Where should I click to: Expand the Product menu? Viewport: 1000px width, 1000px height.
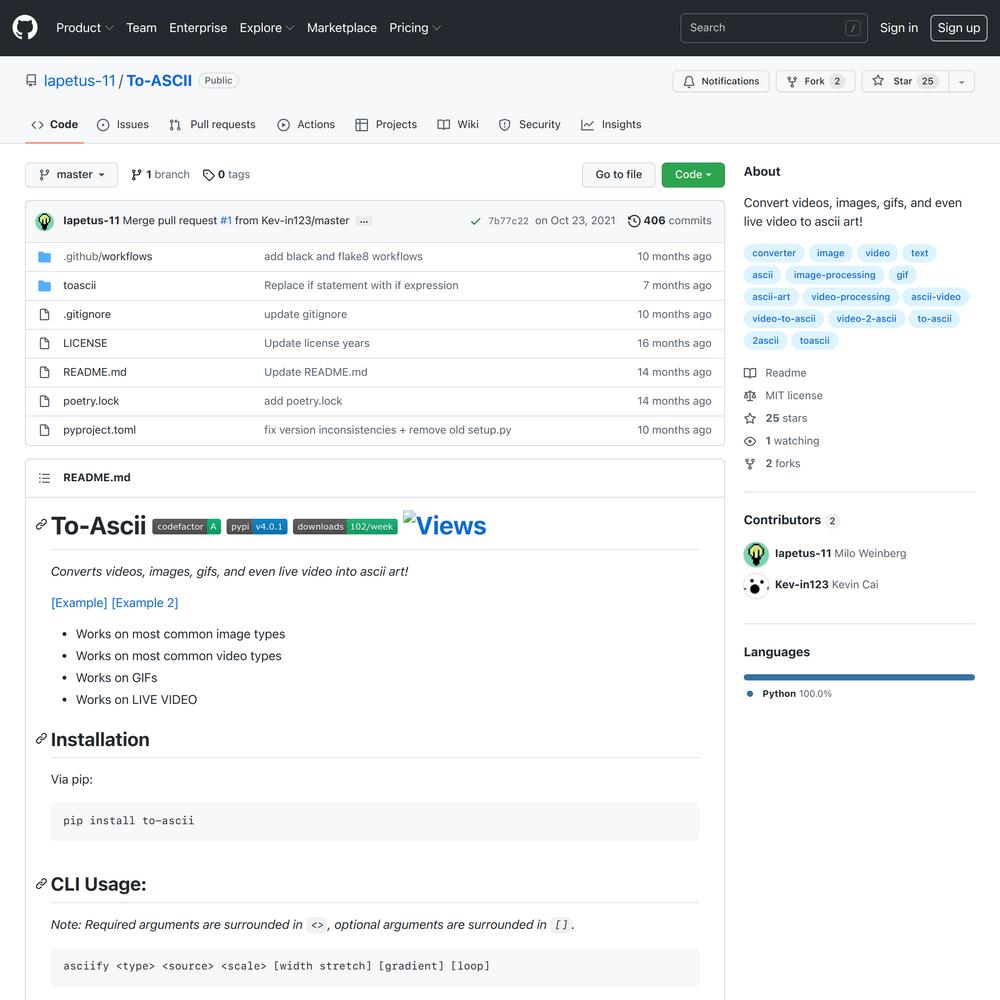(85, 28)
